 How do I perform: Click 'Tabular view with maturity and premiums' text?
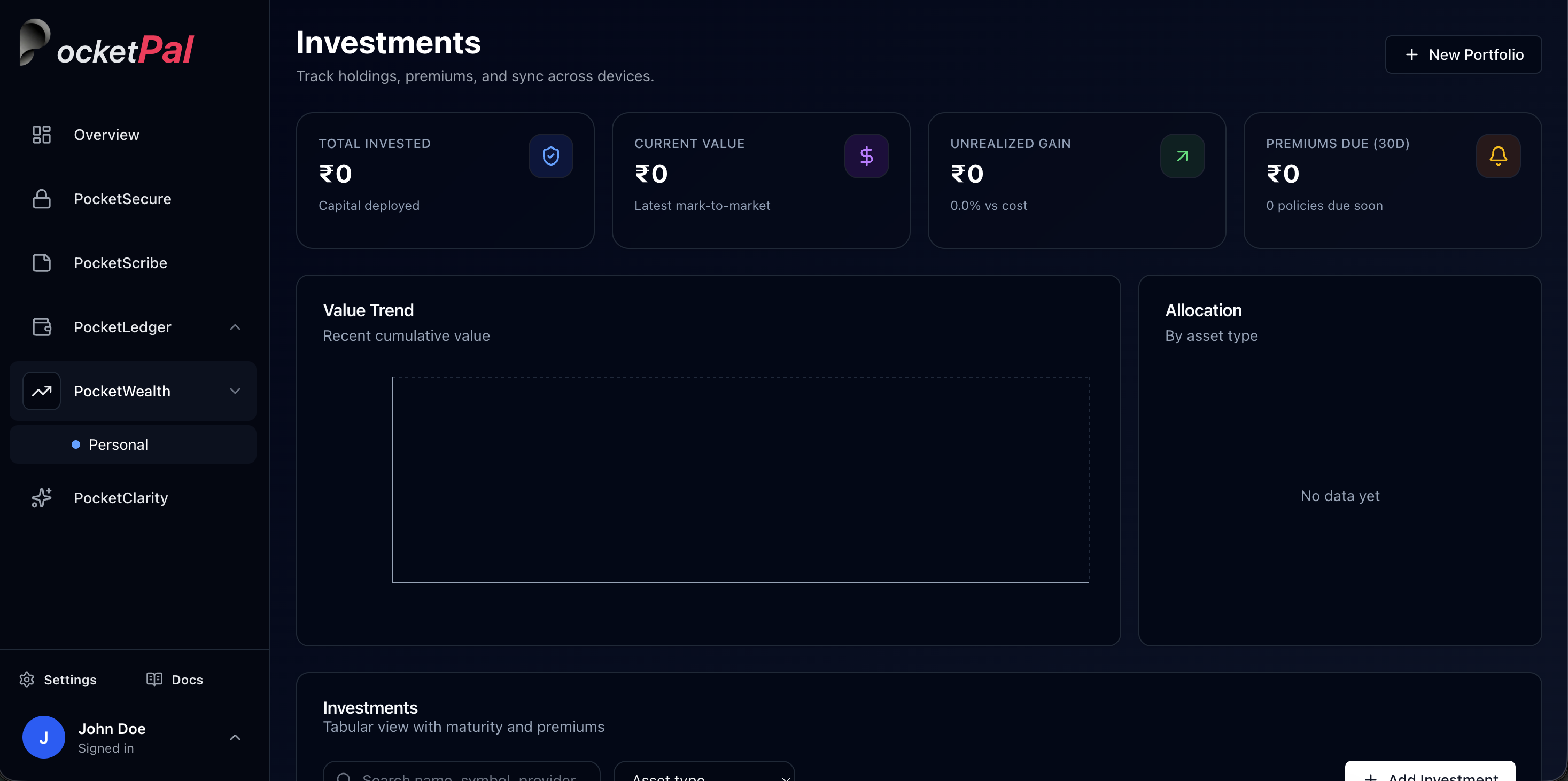[464, 727]
